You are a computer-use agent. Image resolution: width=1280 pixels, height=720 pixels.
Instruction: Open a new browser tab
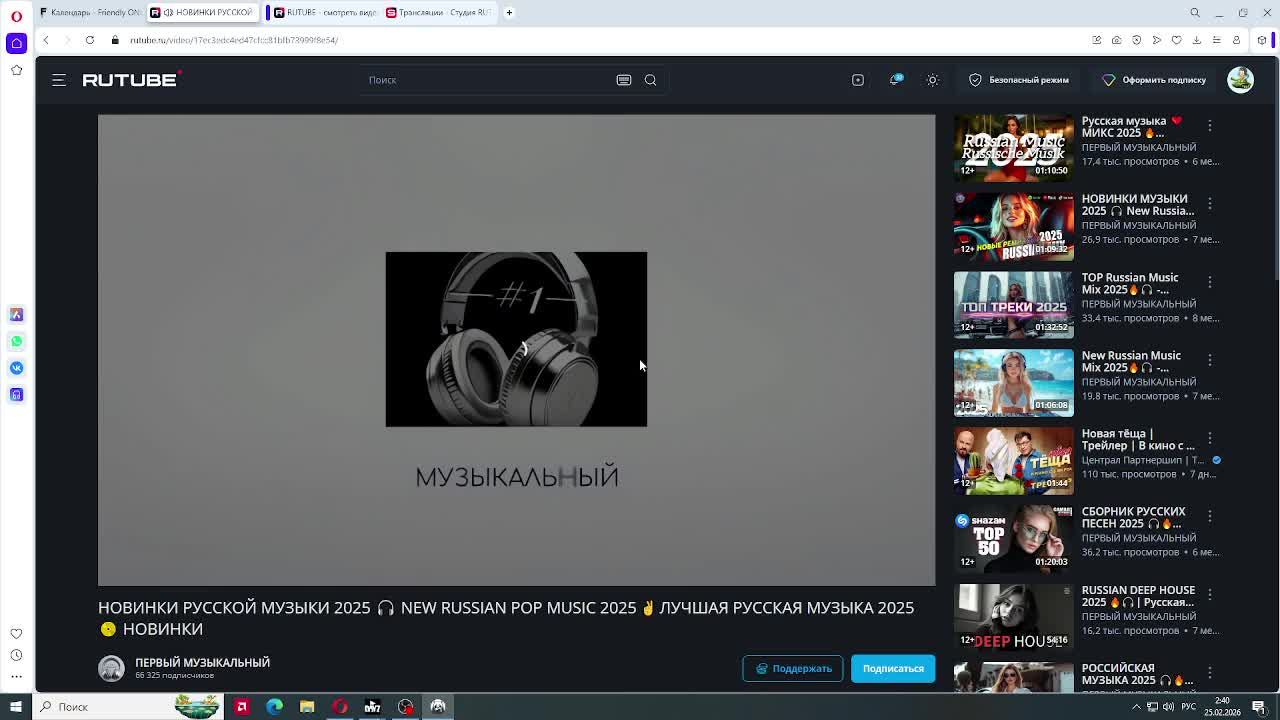(509, 12)
